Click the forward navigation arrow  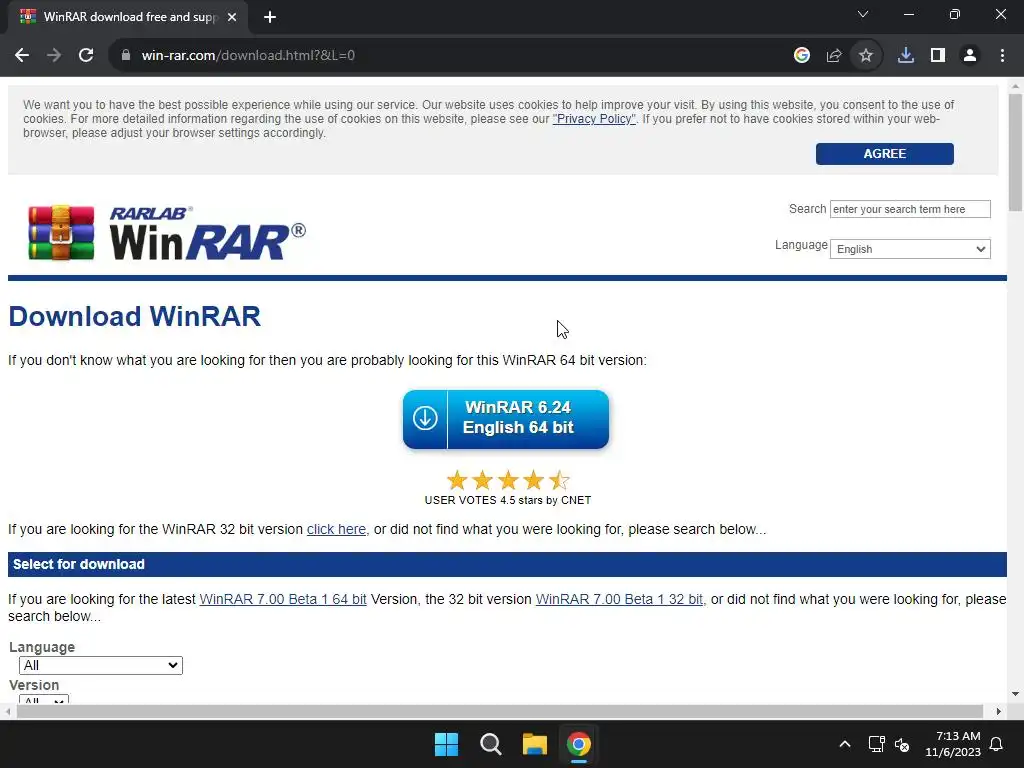pyautogui.click(x=54, y=56)
